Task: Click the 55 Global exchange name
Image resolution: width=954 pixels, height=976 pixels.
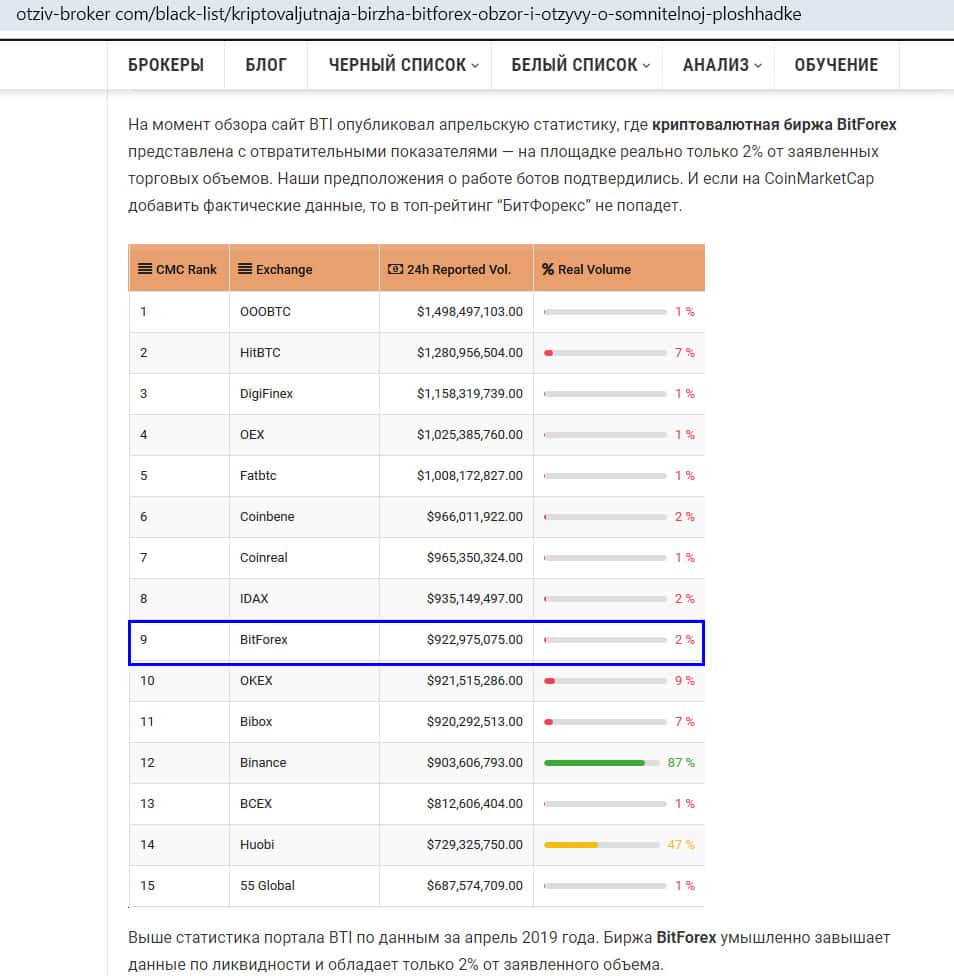Action: coord(267,886)
